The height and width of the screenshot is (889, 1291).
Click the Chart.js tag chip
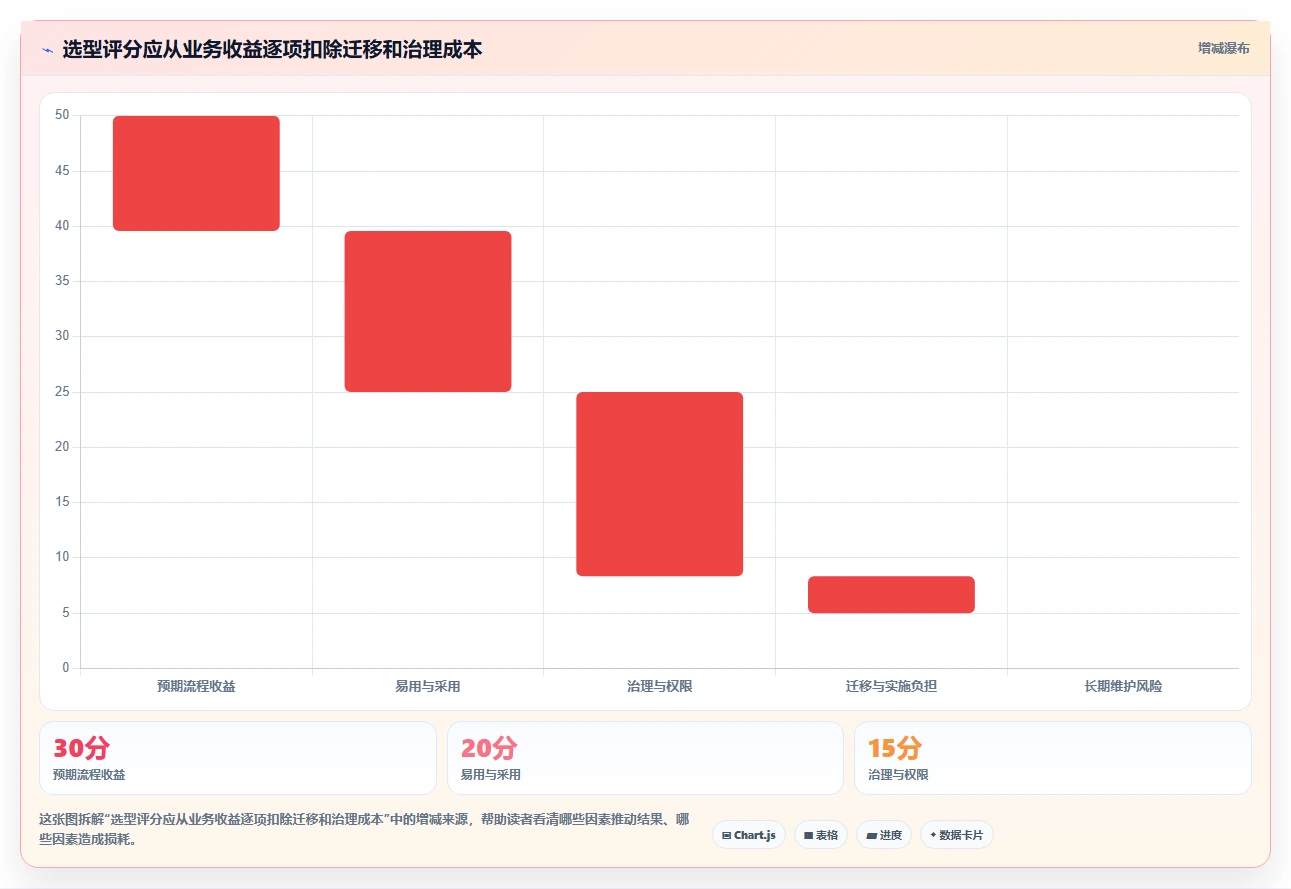tap(749, 835)
